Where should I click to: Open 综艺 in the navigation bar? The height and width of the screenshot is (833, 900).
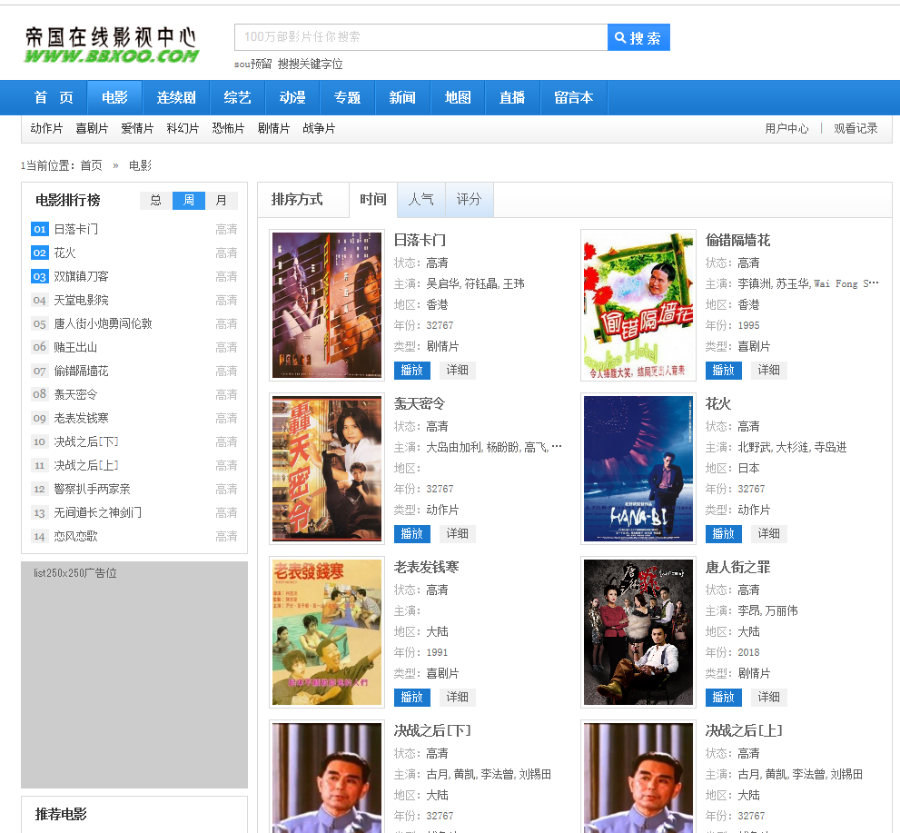[x=237, y=98]
